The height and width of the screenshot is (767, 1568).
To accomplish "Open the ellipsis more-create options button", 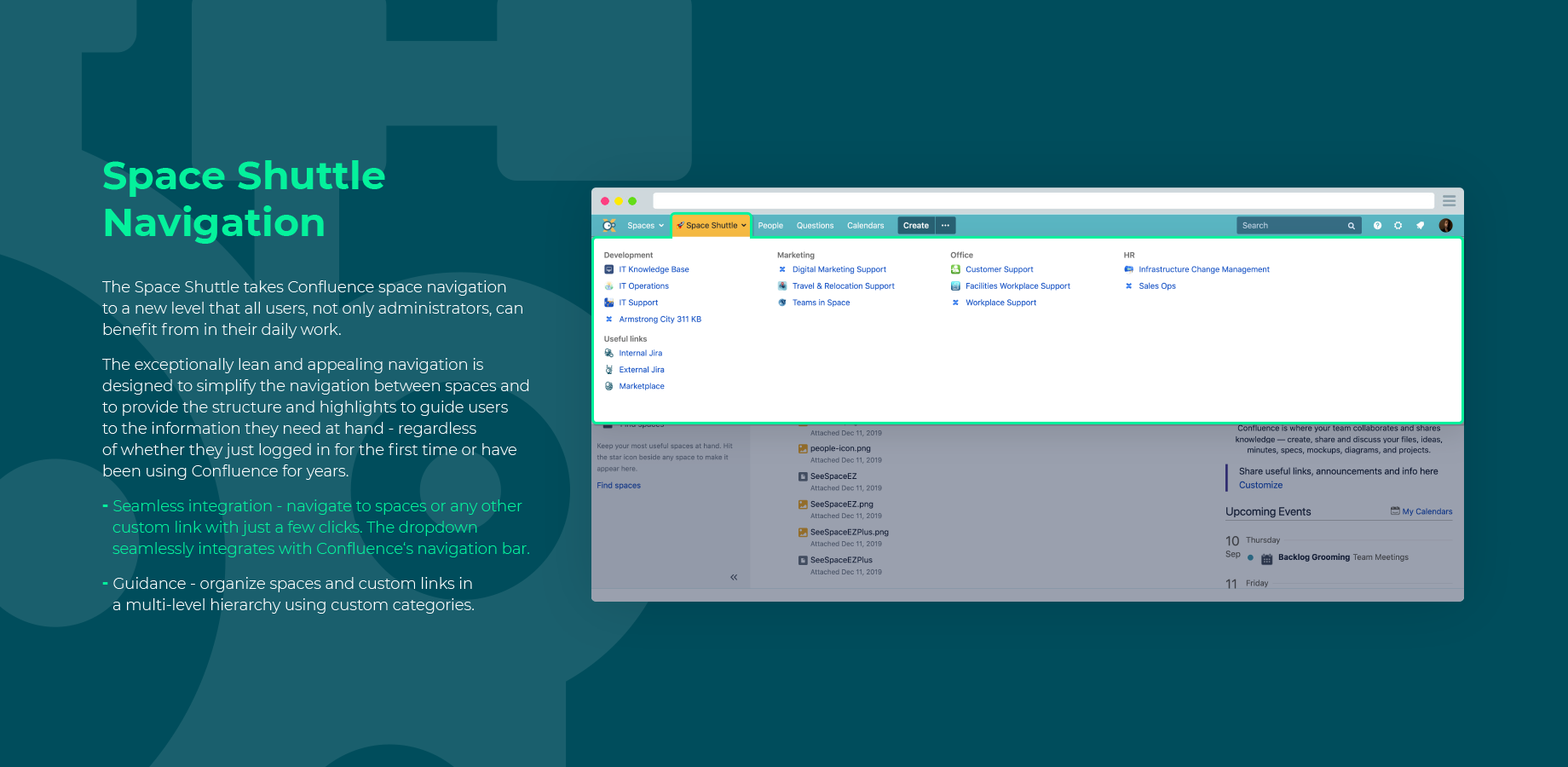I will point(945,226).
